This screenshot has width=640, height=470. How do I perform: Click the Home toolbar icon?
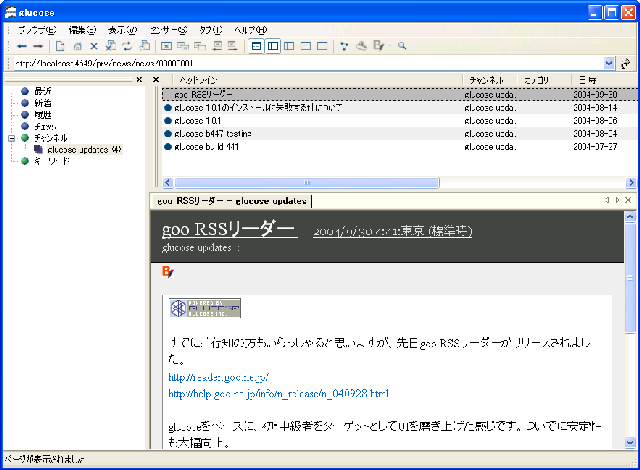(77, 46)
